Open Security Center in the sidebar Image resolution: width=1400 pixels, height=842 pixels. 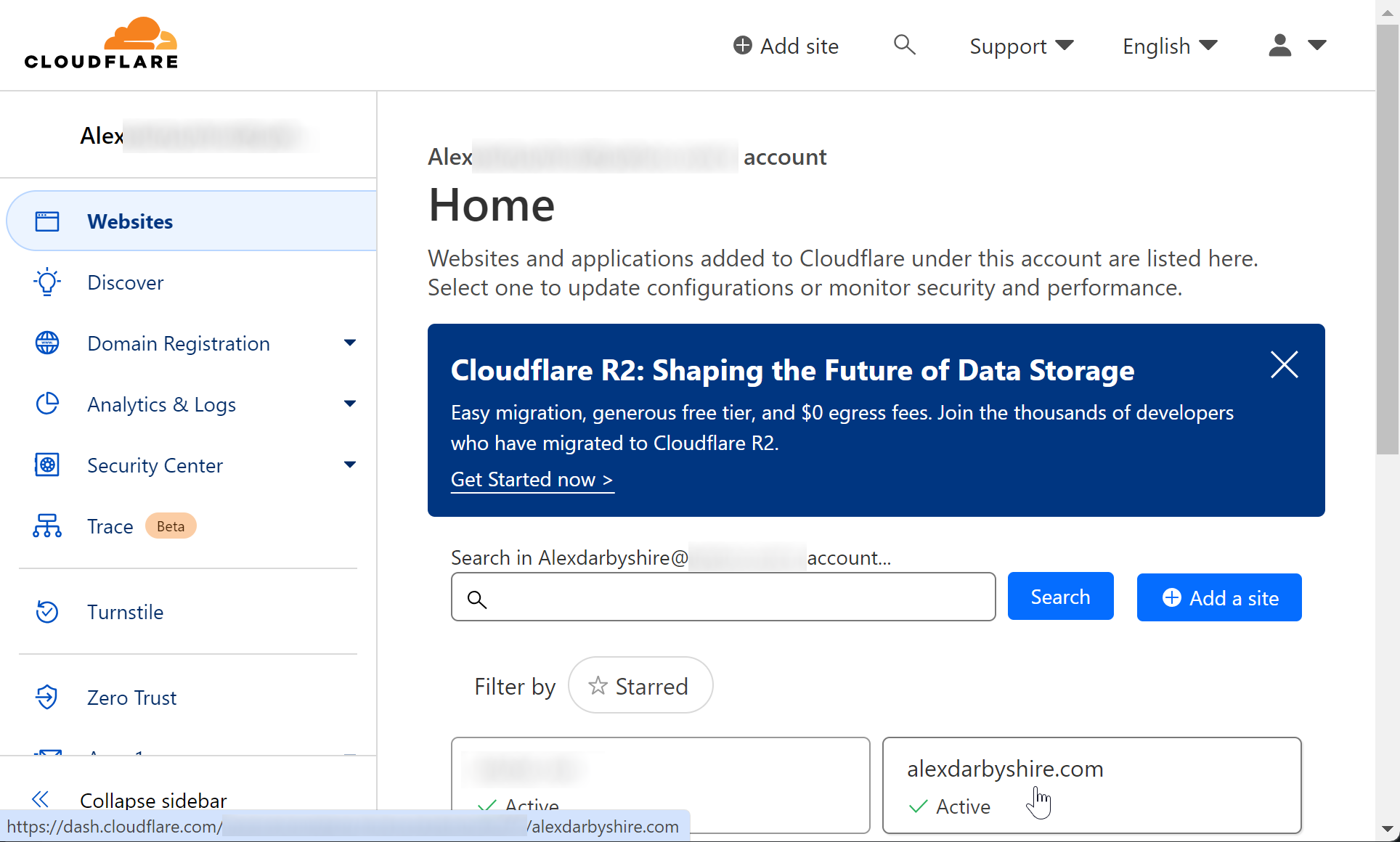coord(155,465)
